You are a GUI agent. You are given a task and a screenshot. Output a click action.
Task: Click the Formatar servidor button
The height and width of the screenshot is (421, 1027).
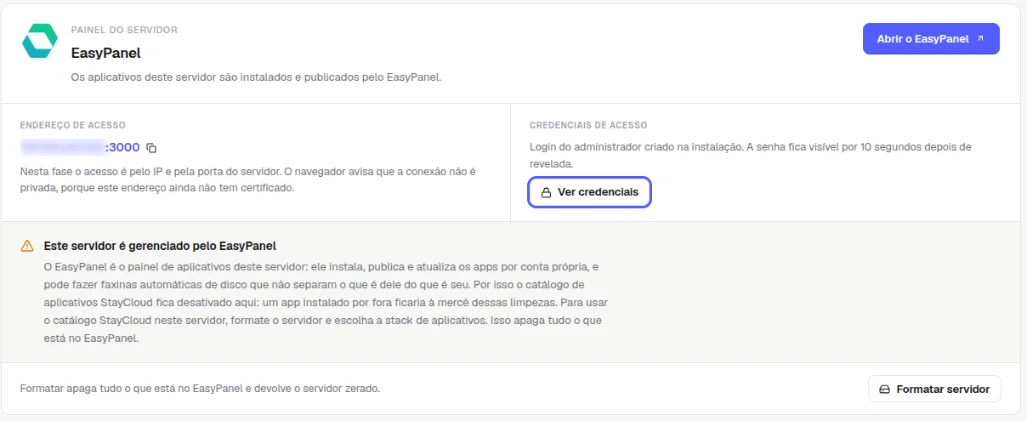point(935,389)
